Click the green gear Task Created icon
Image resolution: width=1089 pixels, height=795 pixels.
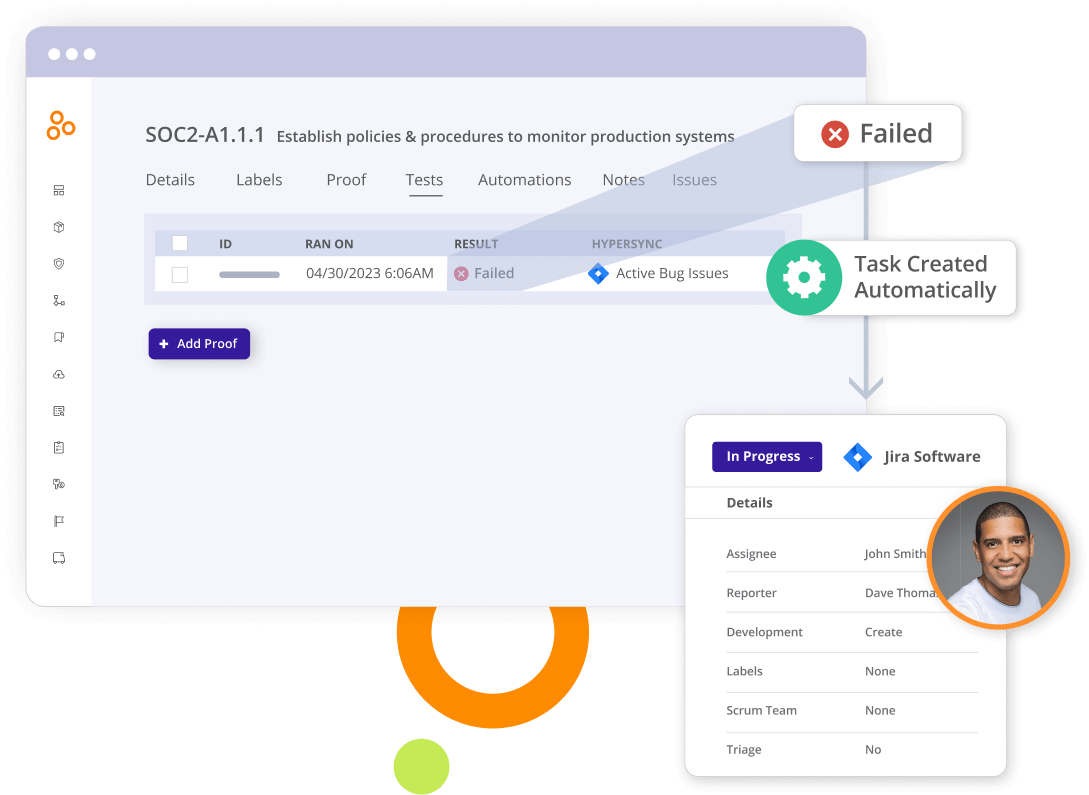pyautogui.click(x=804, y=278)
